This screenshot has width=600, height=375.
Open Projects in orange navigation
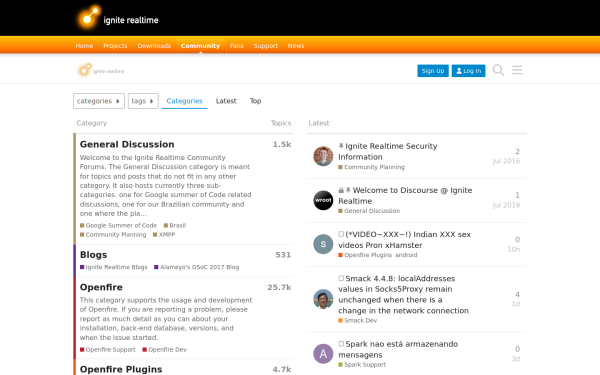[115, 46]
